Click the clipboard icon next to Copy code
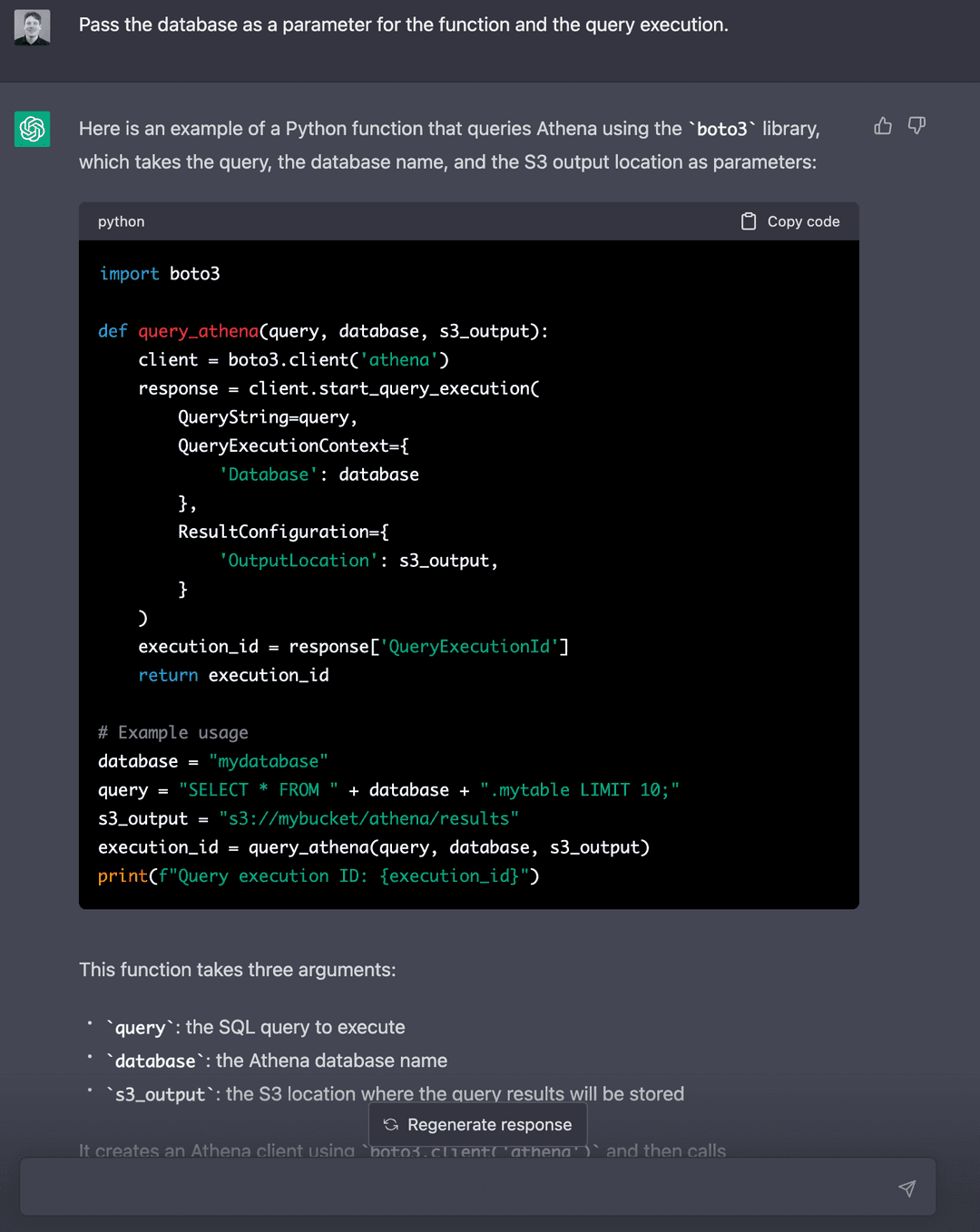 [x=750, y=220]
